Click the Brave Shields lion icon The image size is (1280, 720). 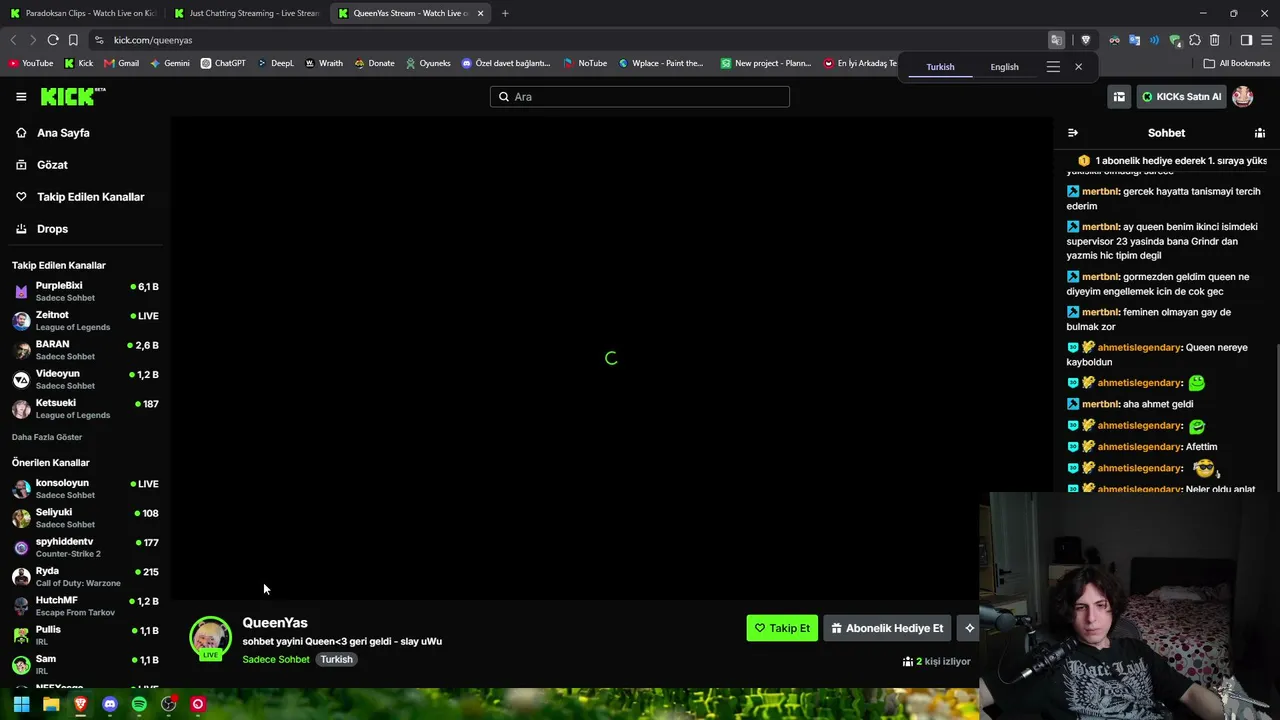(1085, 40)
